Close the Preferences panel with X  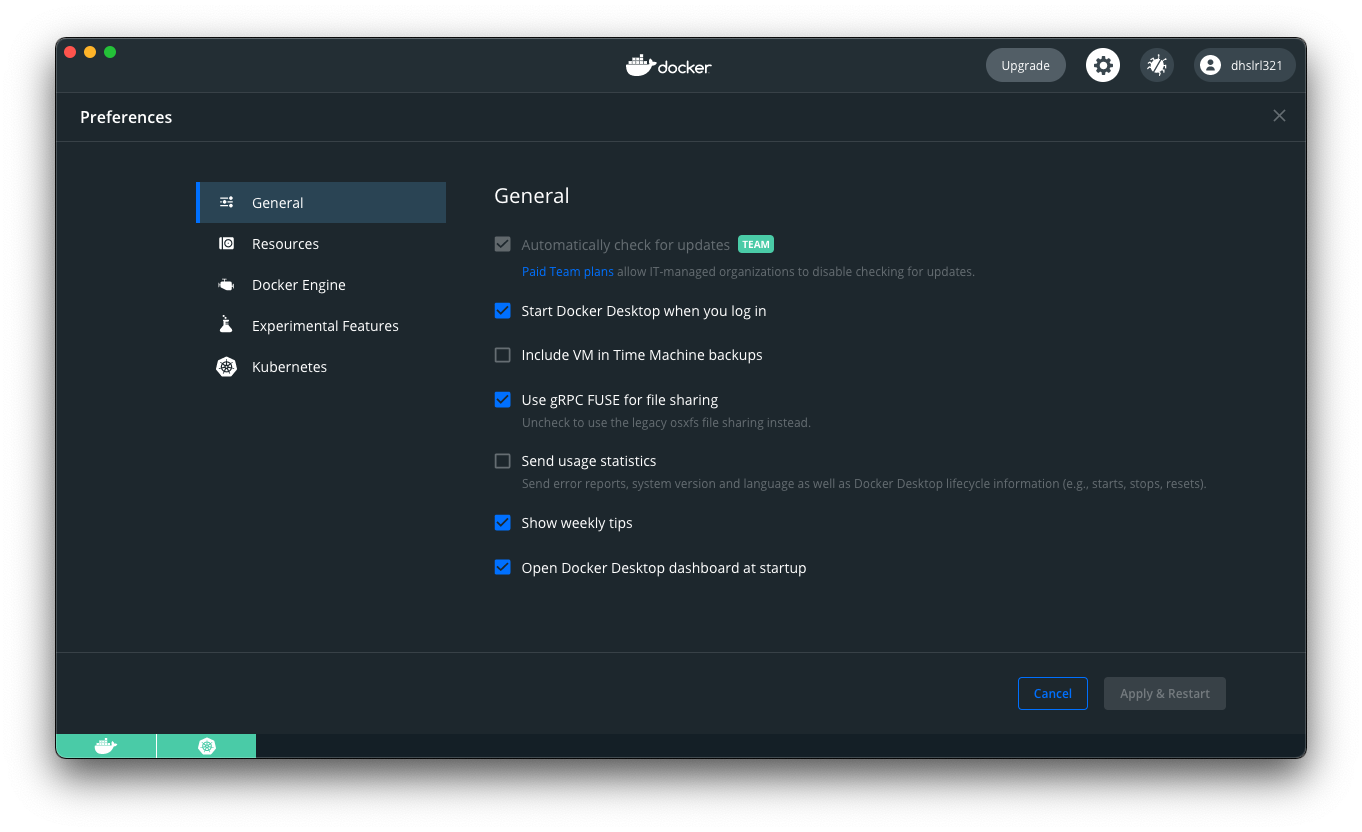point(1279,116)
